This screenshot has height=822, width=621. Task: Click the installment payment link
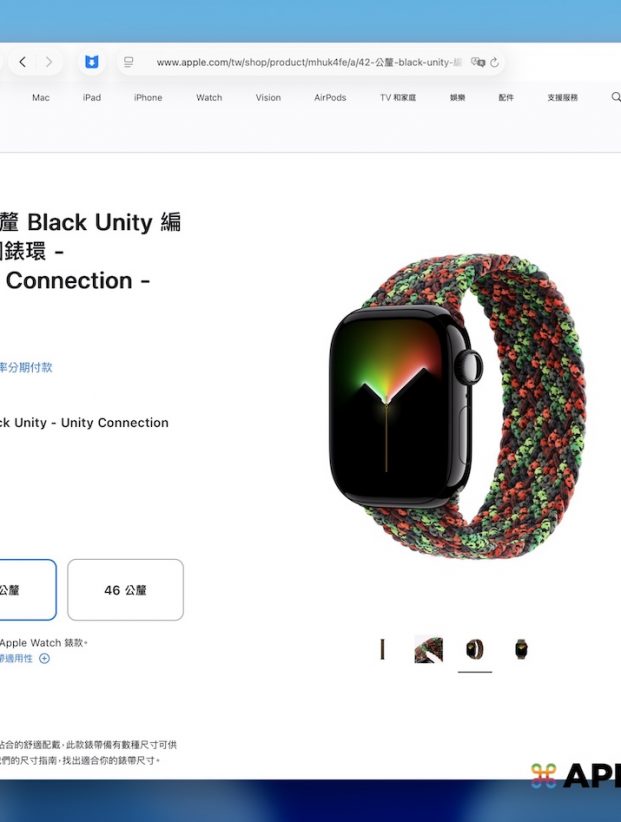[x=26, y=367]
